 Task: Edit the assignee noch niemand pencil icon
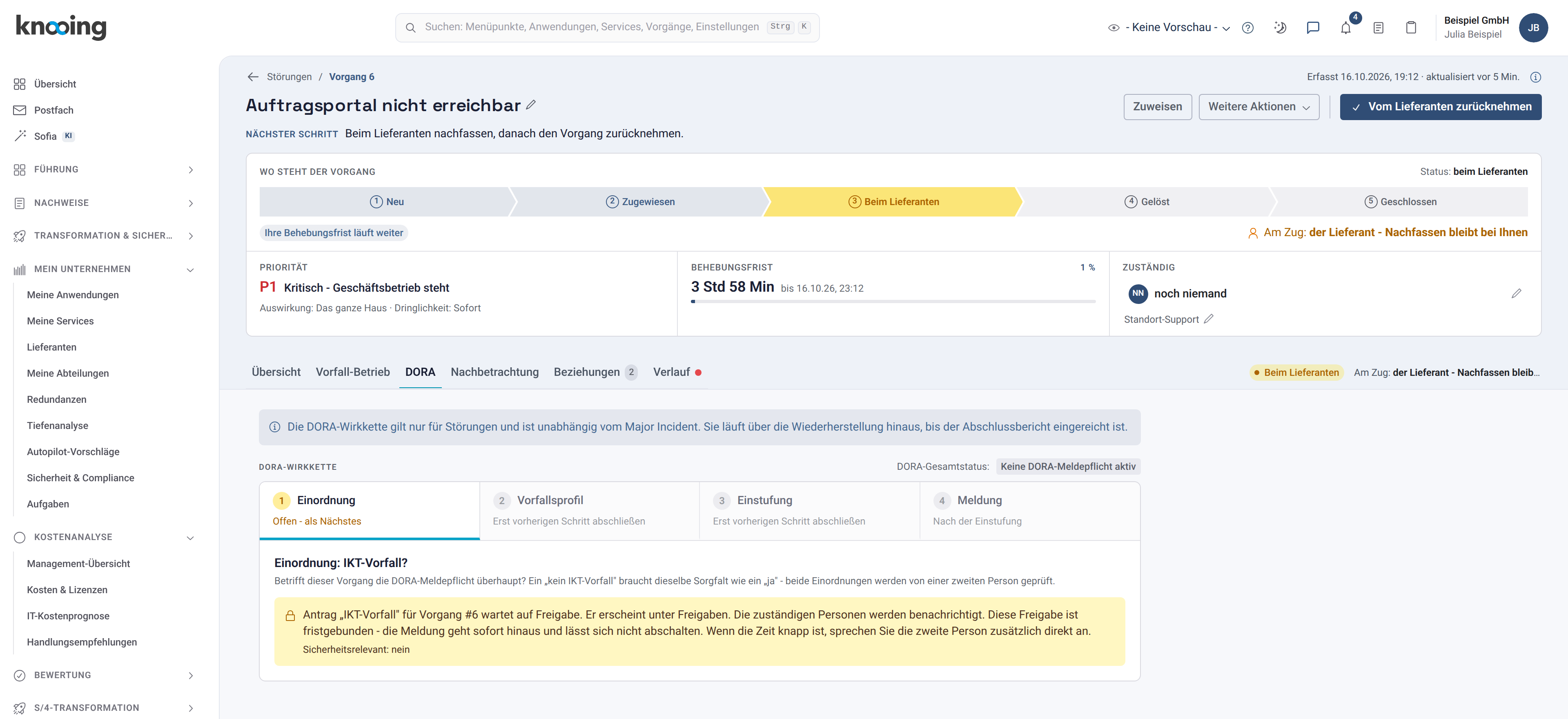point(1516,293)
